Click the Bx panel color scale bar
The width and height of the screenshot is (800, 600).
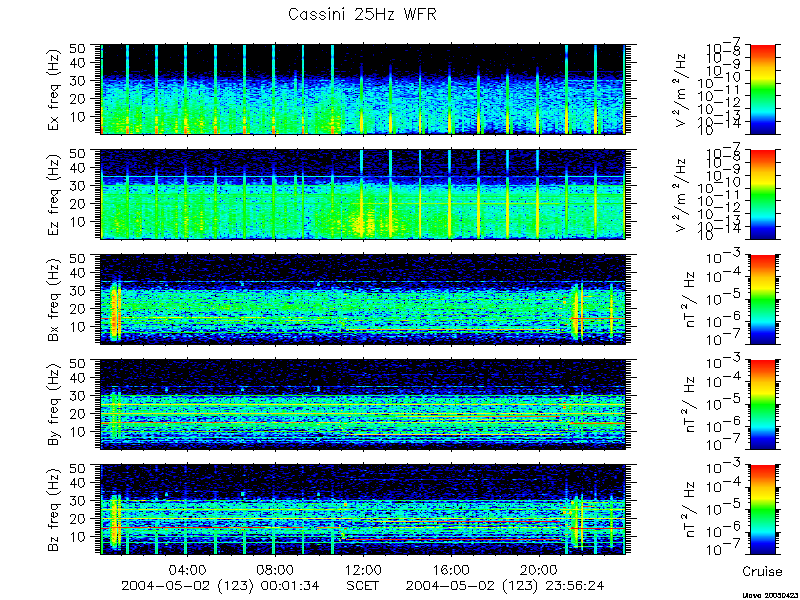[763, 299]
